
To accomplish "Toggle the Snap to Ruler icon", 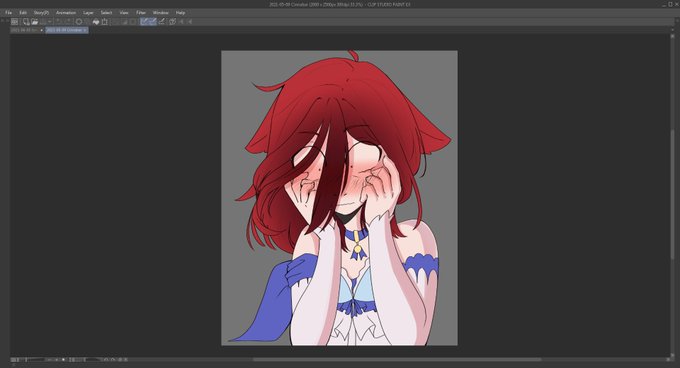I will click(x=144, y=22).
